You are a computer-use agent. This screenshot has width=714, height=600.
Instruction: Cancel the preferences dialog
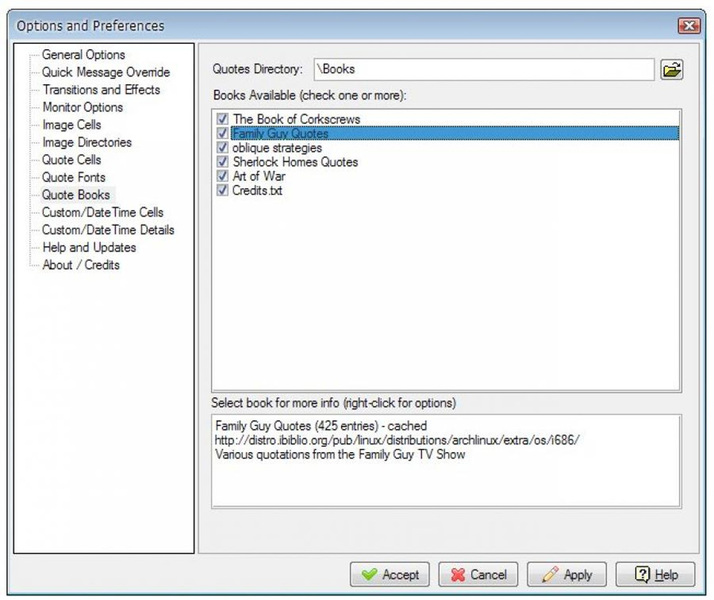point(478,575)
